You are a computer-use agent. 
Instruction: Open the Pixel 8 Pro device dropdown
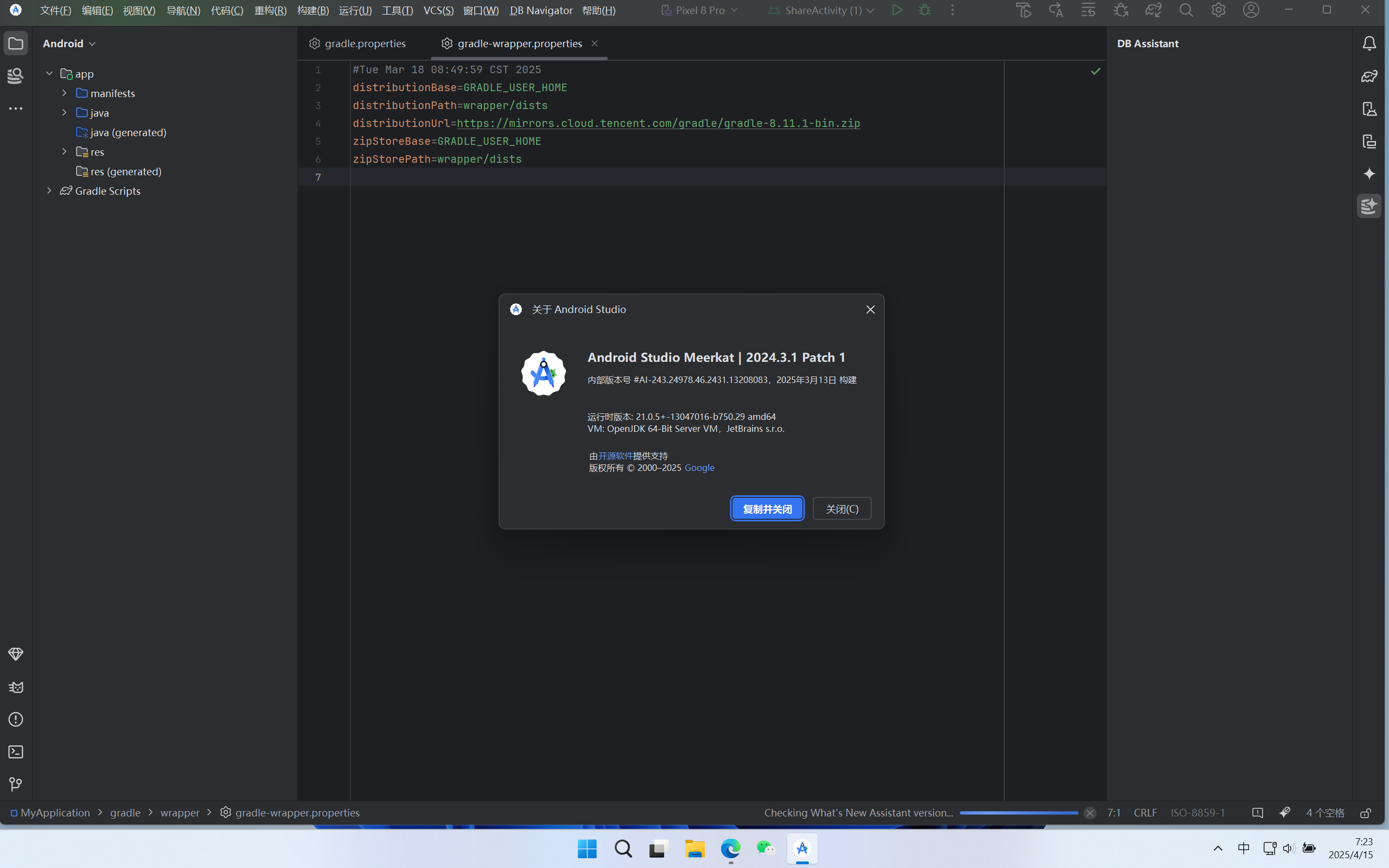[699, 10]
